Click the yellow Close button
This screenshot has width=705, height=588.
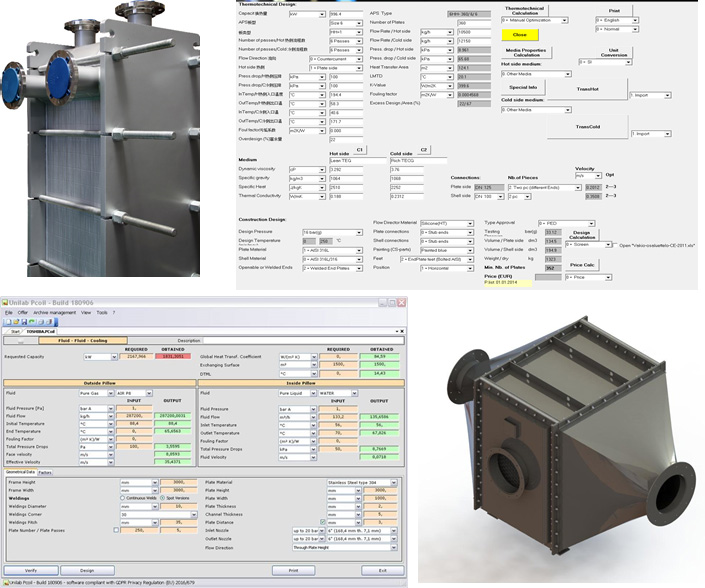[521, 34]
